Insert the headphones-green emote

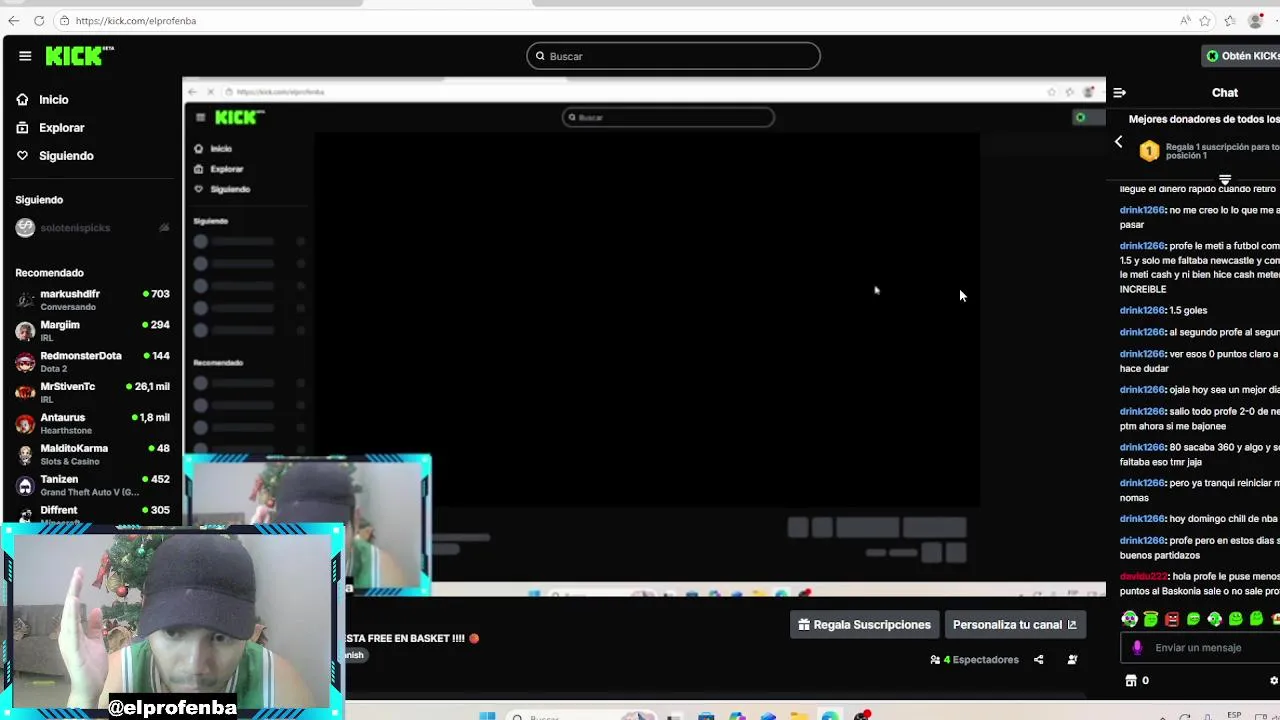[x=1130, y=619]
